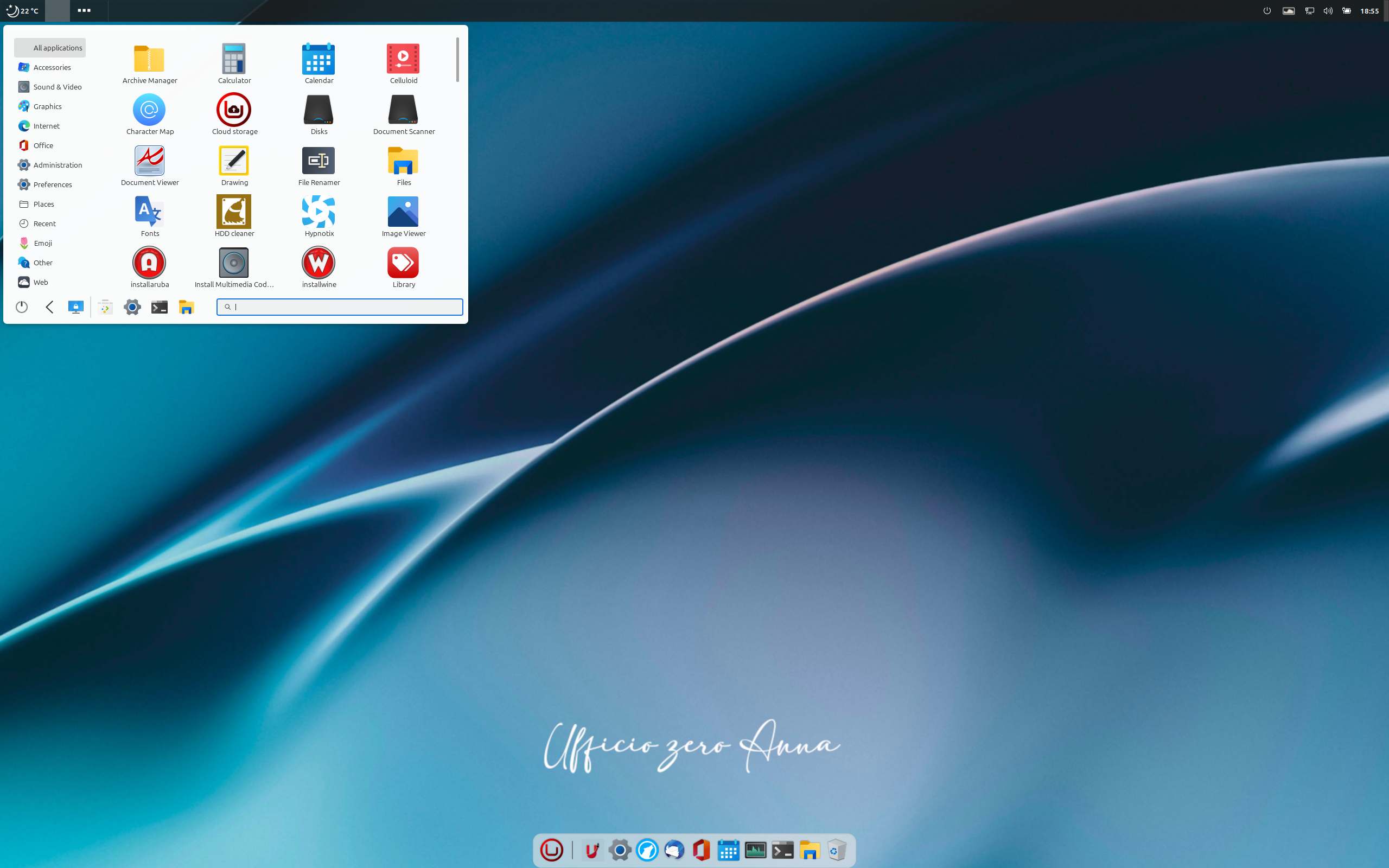Click the app grid scrollbar
The width and height of the screenshot is (1389, 868).
[457, 60]
